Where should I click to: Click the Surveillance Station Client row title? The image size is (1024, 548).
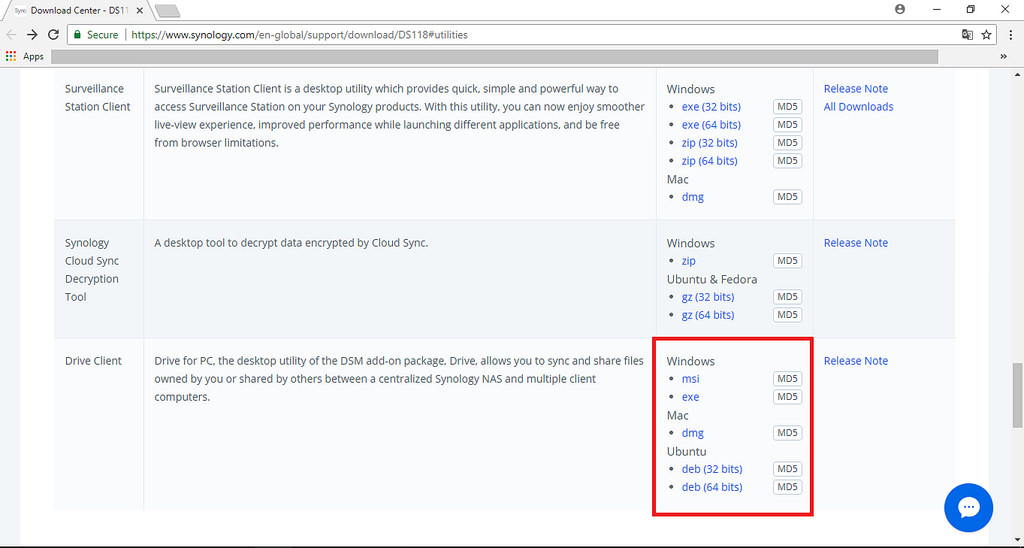tap(97, 98)
